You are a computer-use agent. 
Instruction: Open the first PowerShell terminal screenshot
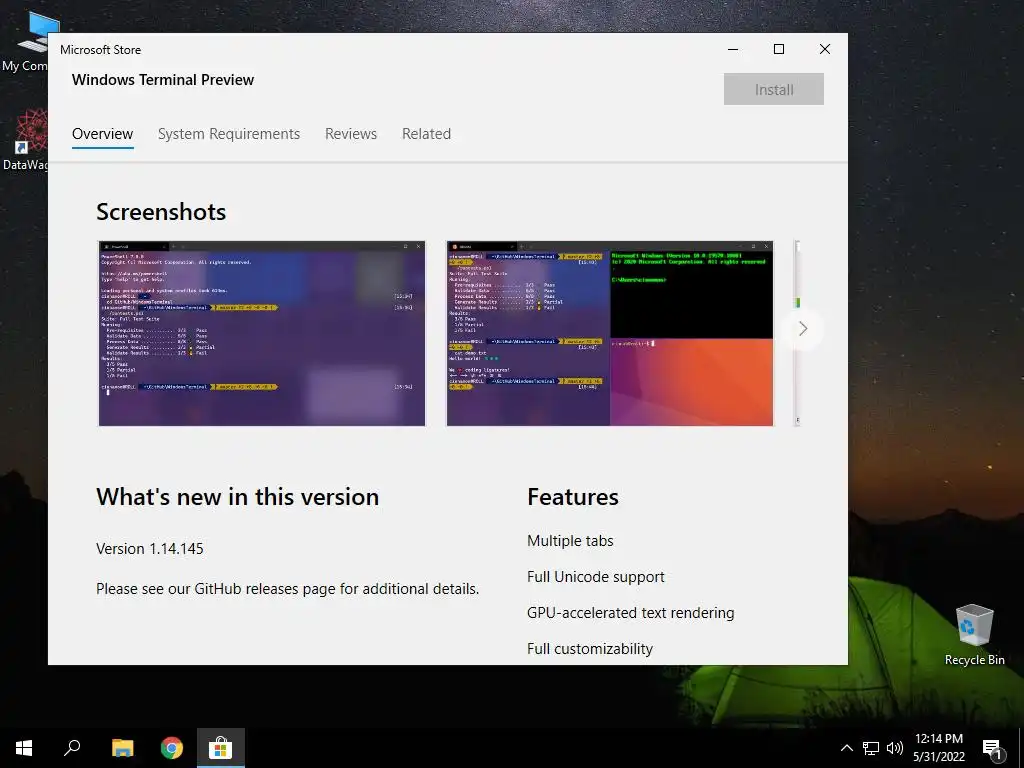click(x=262, y=333)
